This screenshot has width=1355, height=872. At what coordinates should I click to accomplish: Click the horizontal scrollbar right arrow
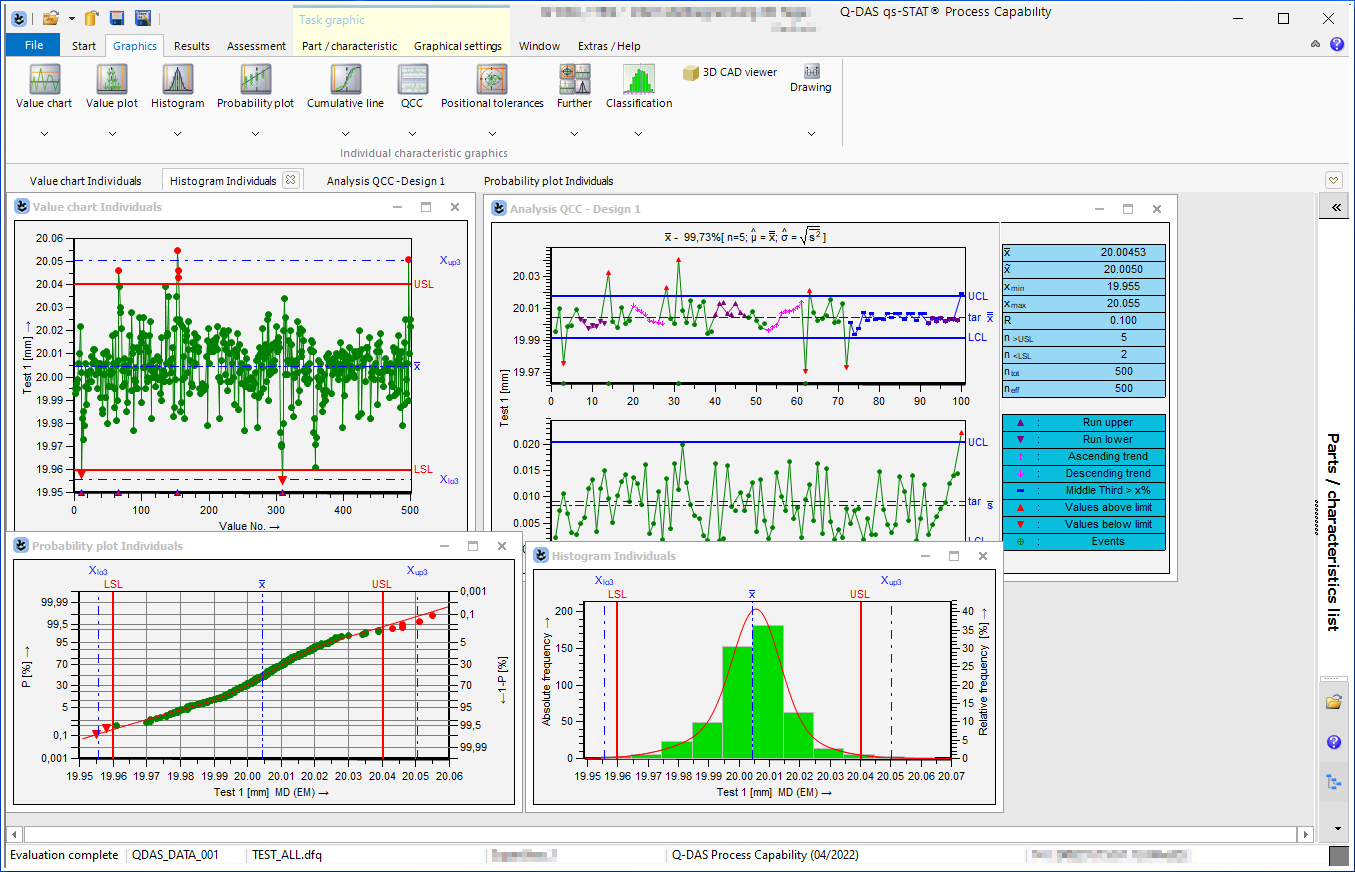1304,834
